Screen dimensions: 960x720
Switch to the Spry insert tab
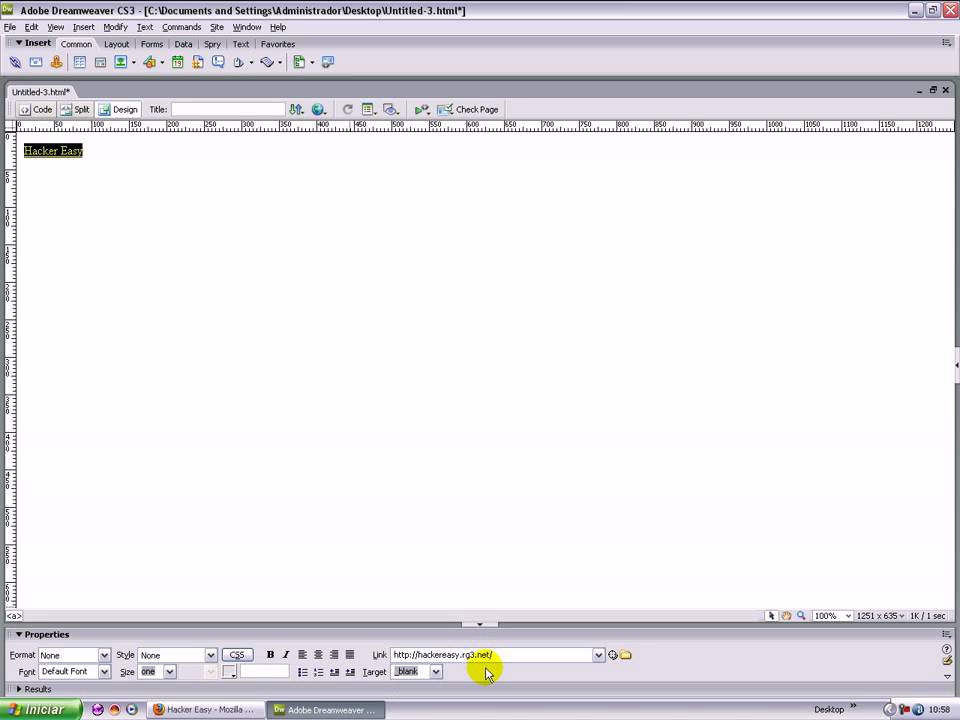[x=212, y=44]
